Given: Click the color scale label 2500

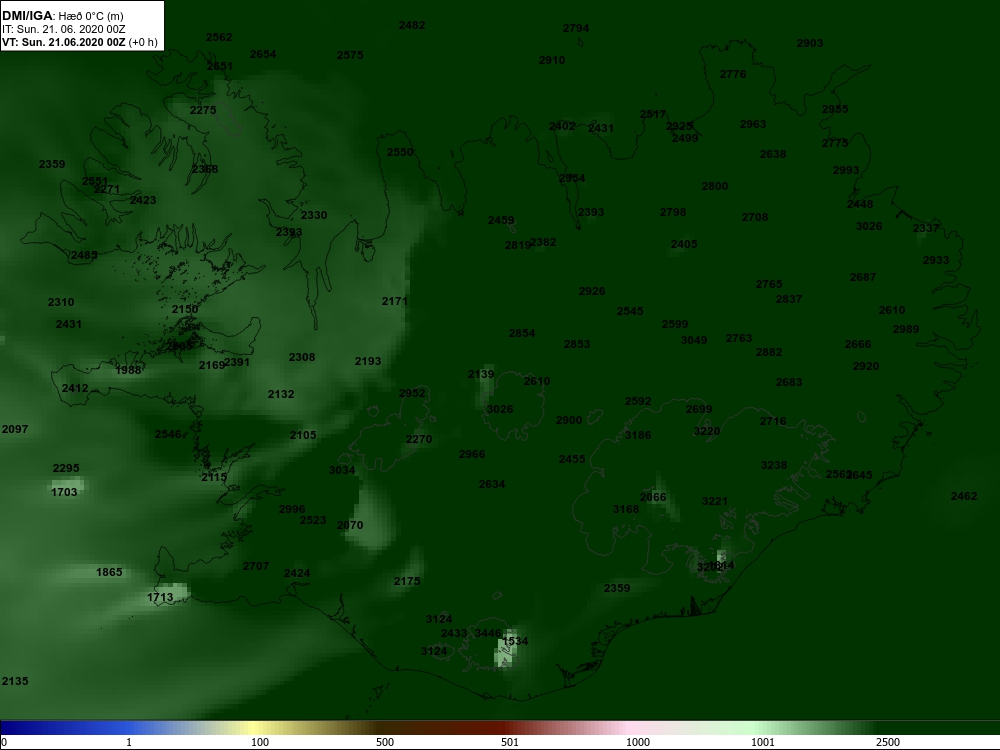Looking at the screenshot, I should [888, 742].
